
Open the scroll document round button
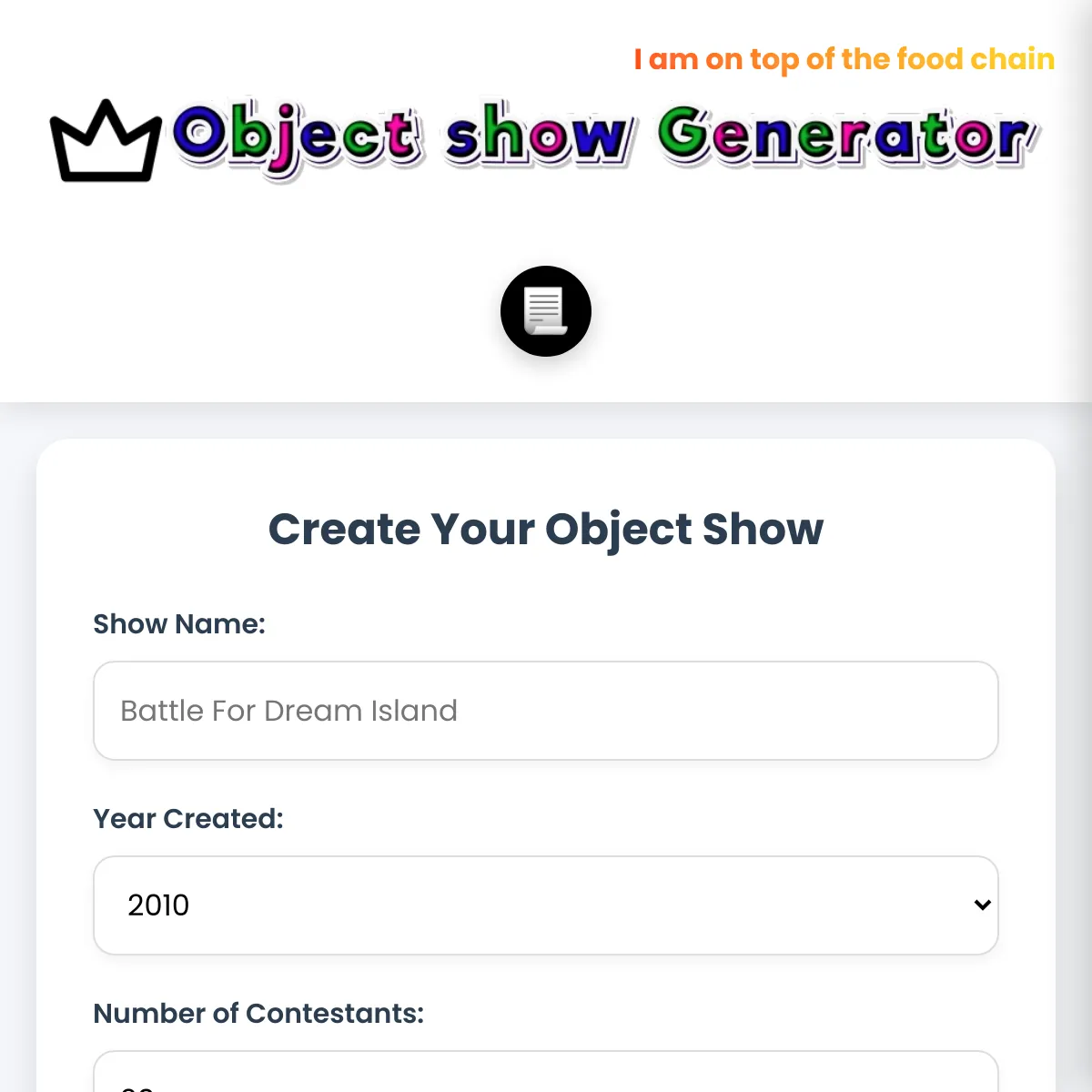tap(546, 311)
